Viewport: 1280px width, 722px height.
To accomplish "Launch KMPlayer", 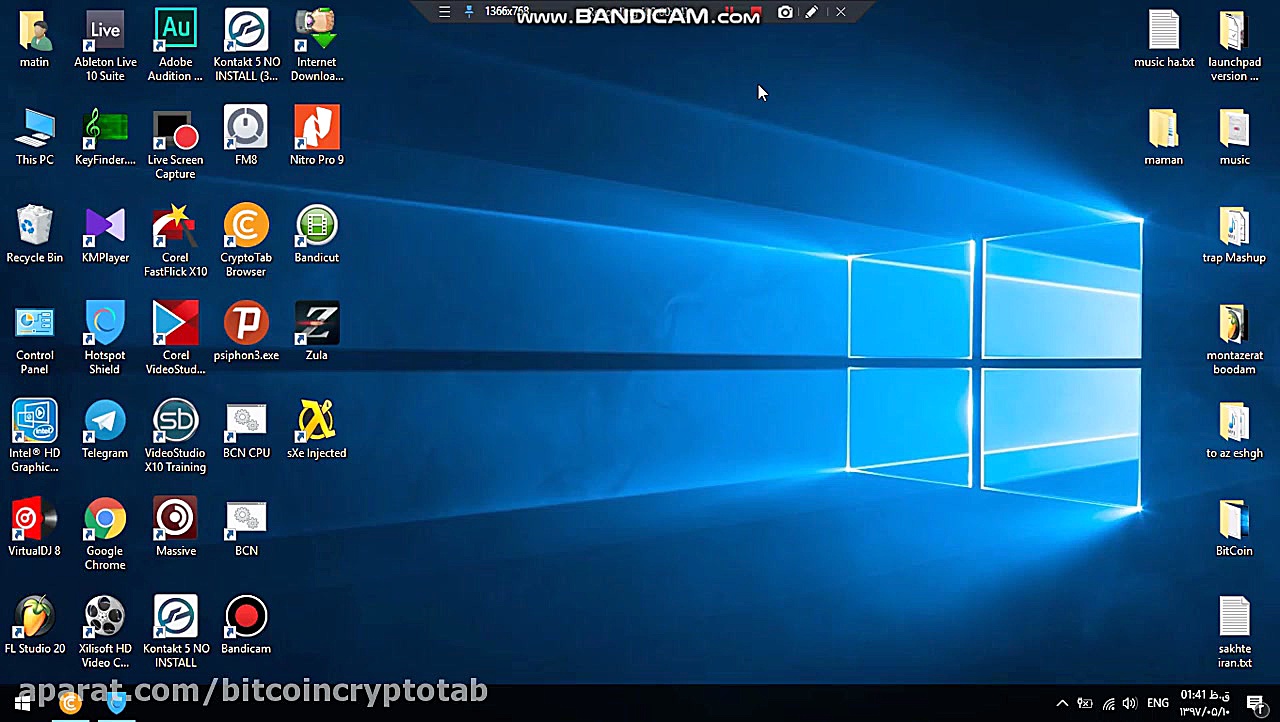I will pos(105,226).
